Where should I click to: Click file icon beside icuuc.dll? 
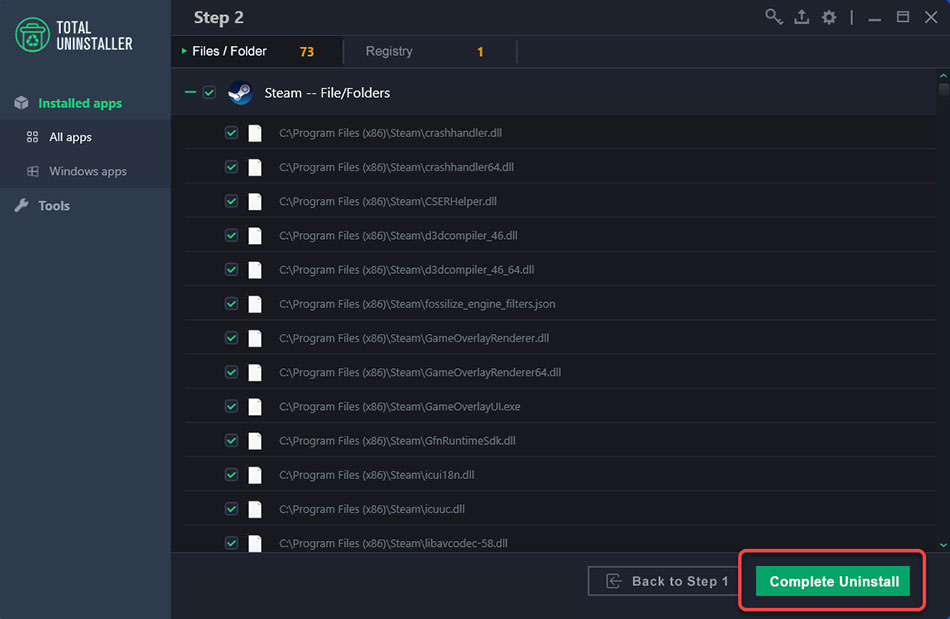click(x=255, y=509)
